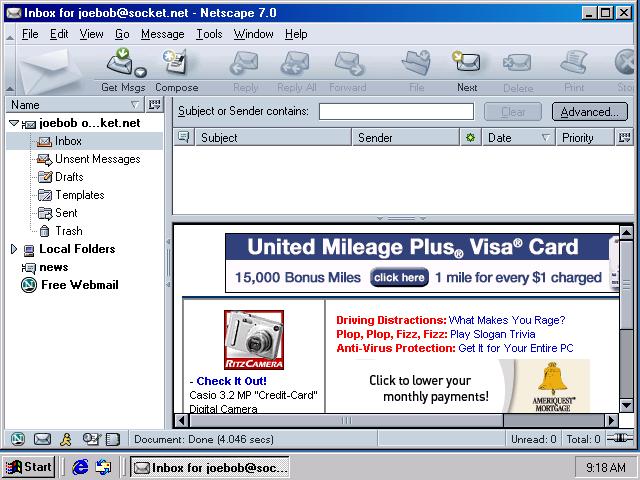Sort messages by Date column
Screen dimensions: 640x480
click(x=518, y=138)
